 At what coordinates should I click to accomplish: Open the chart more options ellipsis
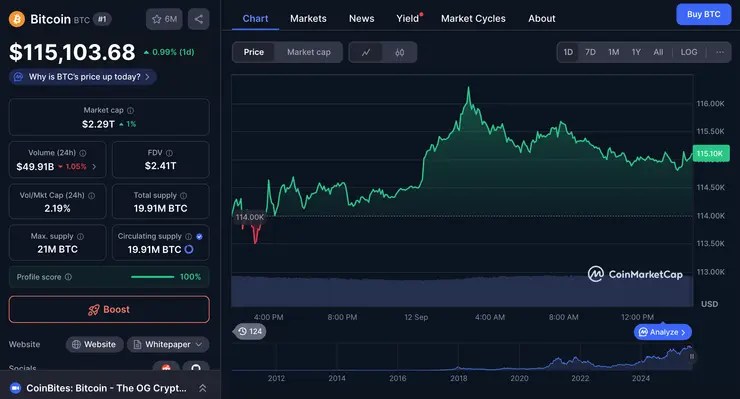720,52
